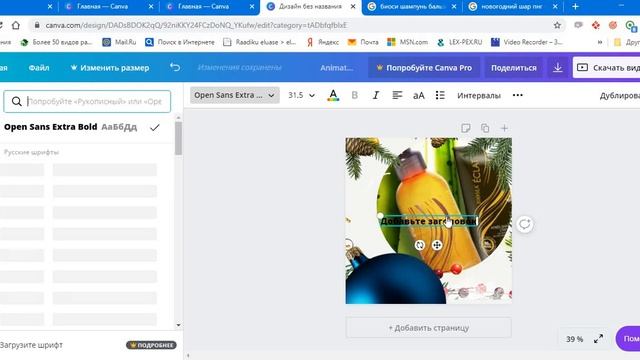Open Поиск в Интернете bookmark
640x360 pixels.
[180, 42]
